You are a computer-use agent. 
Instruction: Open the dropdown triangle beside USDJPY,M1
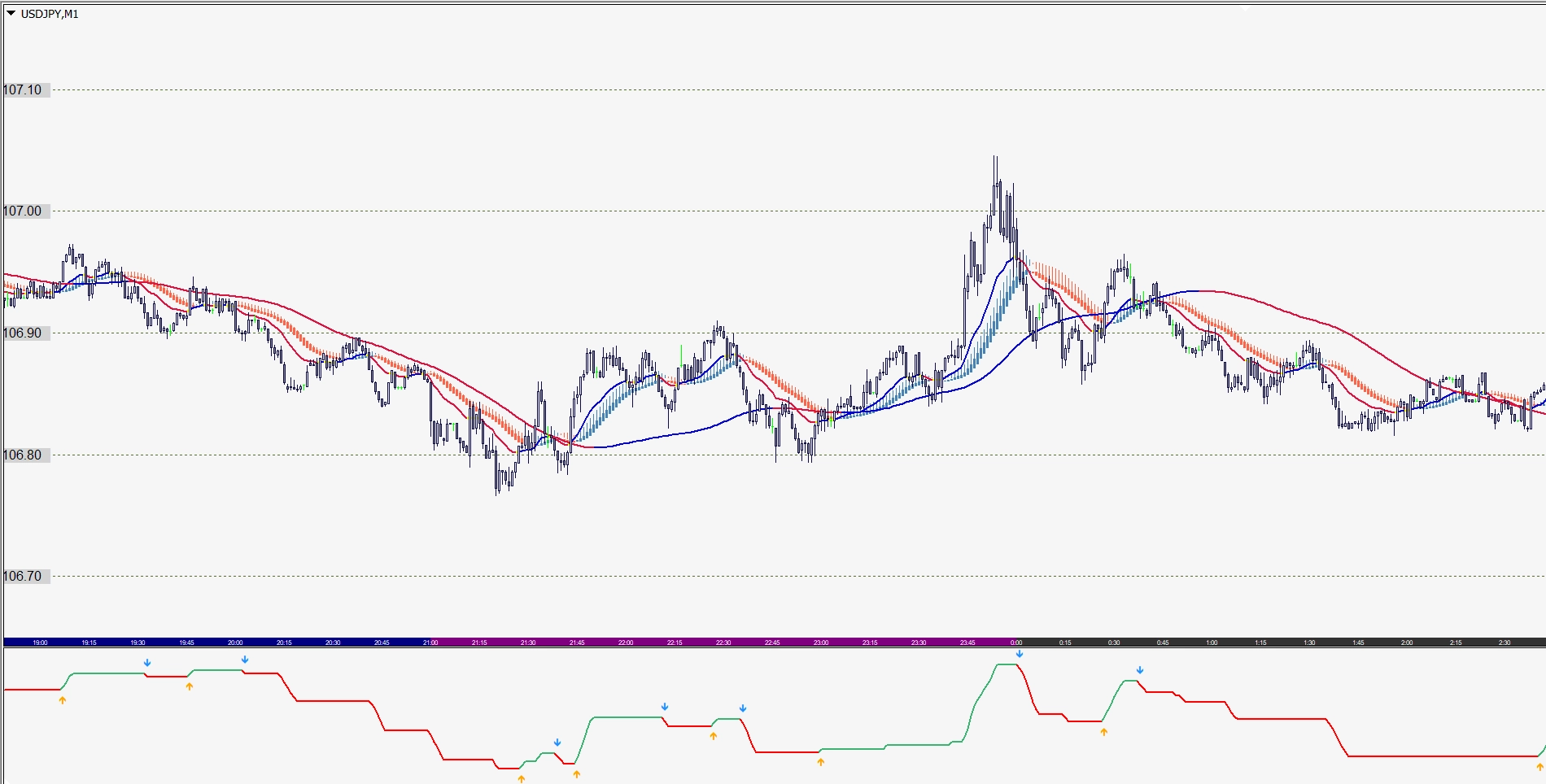11,13
